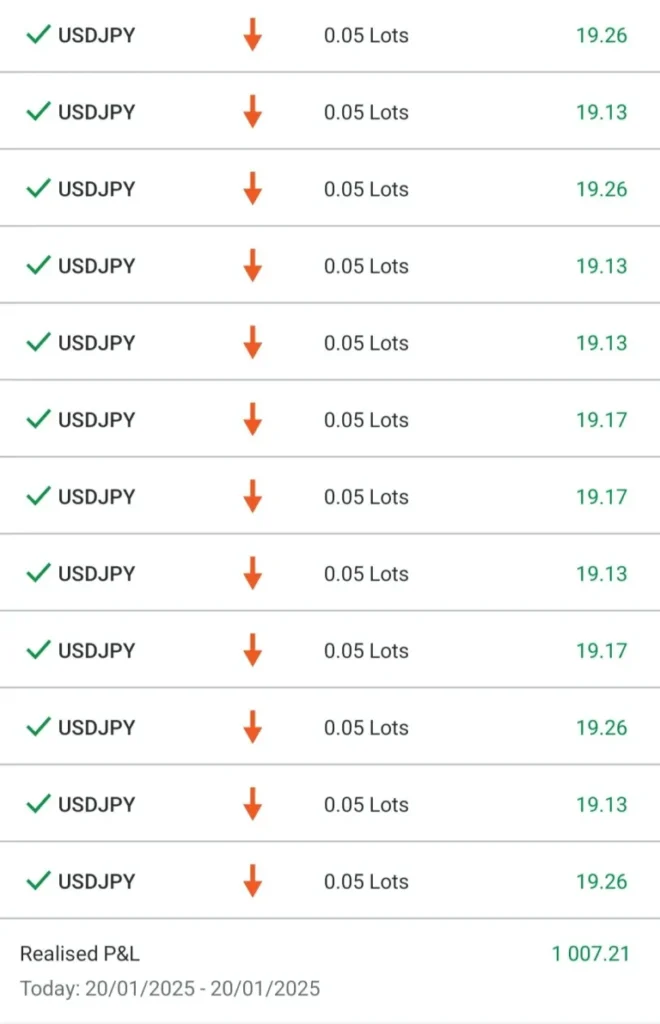Click the green checkmark in the third row
Screen dimensions: 660x1024
tap(38, 189)
